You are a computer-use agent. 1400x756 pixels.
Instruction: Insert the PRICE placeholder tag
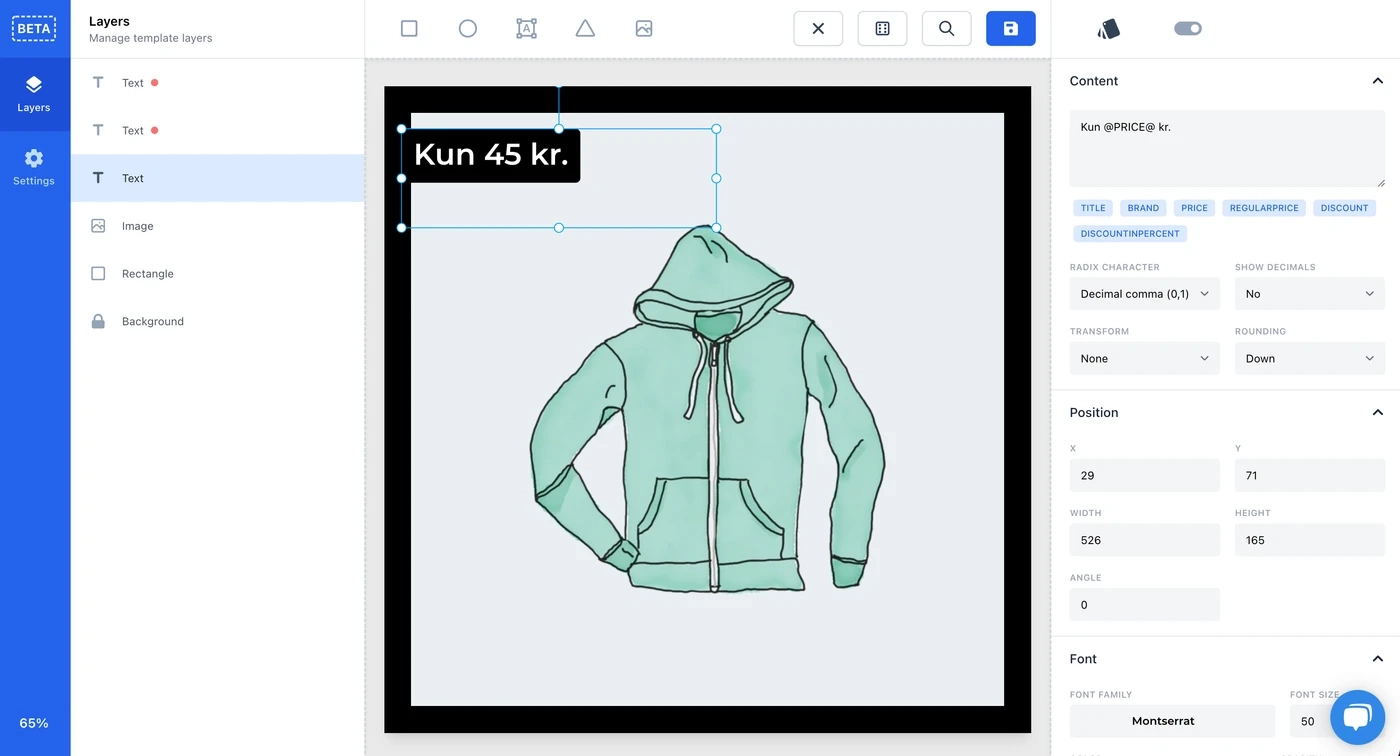pyautogui.click(x=1194, y=208)
